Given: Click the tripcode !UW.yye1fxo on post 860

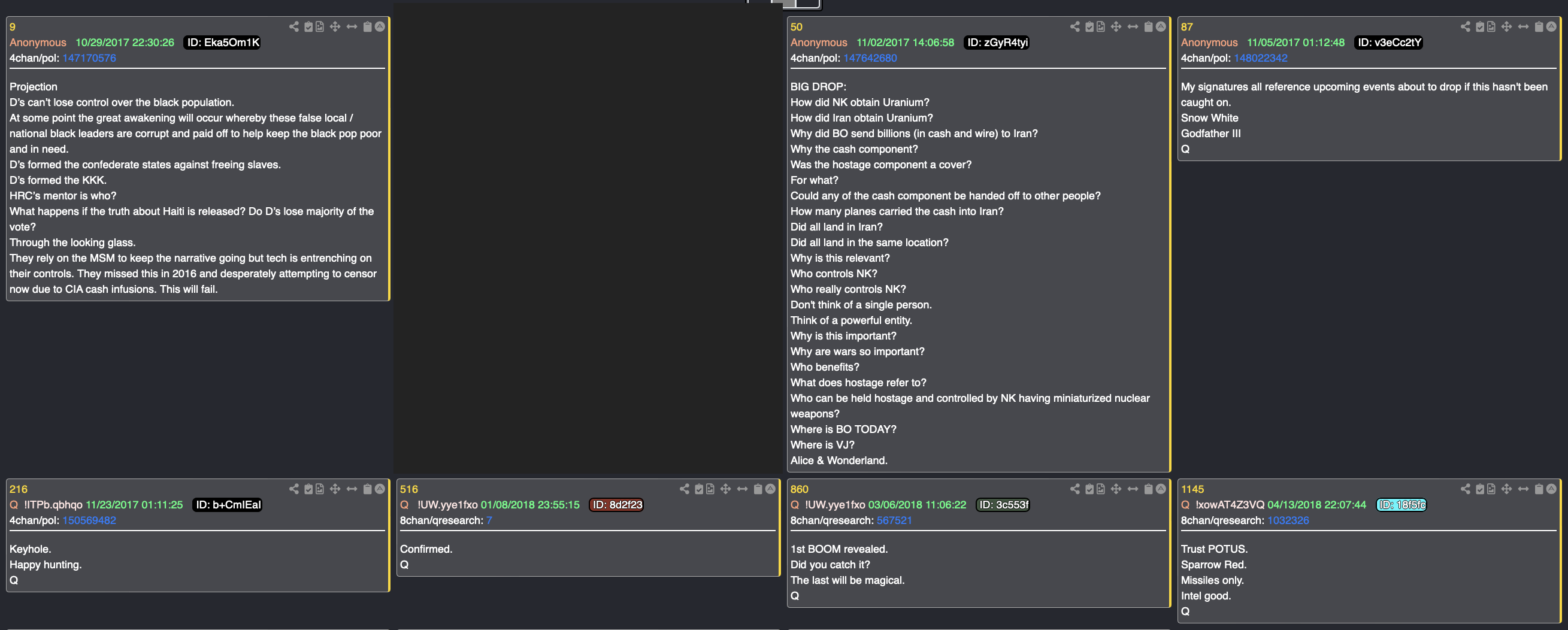Looking at the screenshot, I should tap(834, 505).
